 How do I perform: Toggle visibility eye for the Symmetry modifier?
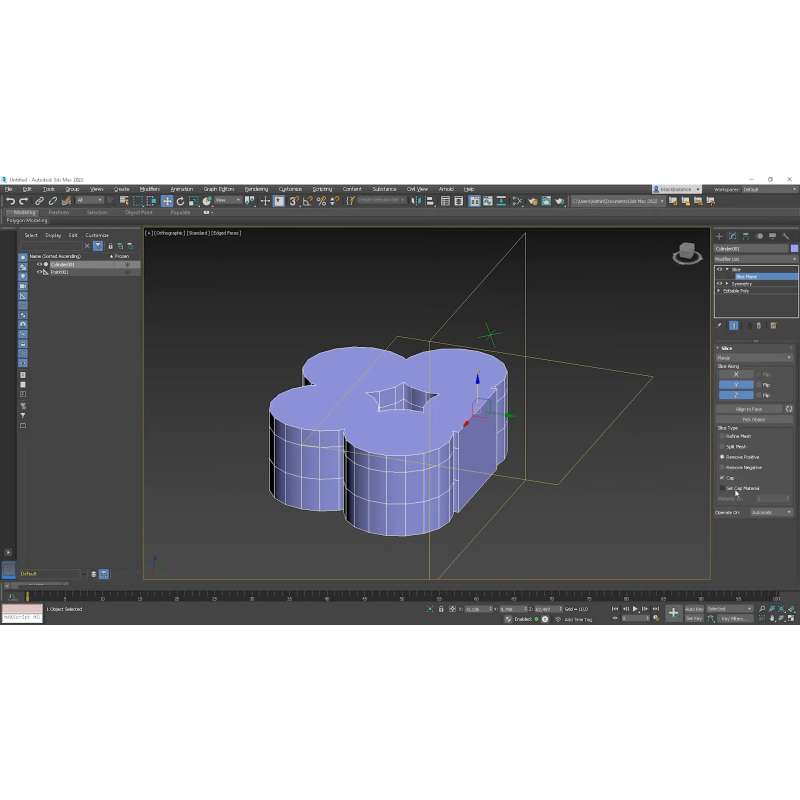tap(719, 283)
